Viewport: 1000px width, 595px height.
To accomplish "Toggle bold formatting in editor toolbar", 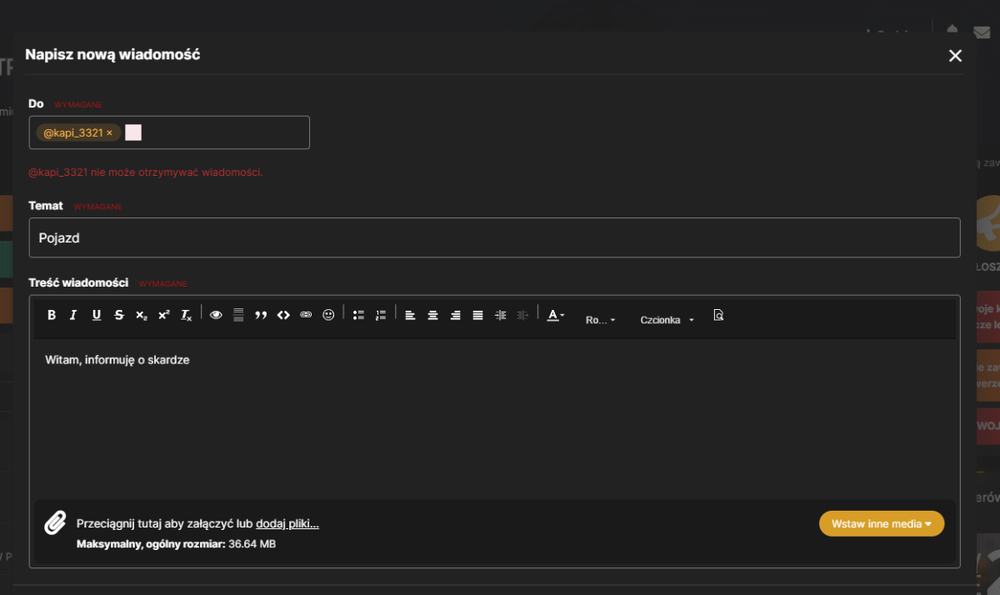I will pyautogui.click(x=52, y=315).
